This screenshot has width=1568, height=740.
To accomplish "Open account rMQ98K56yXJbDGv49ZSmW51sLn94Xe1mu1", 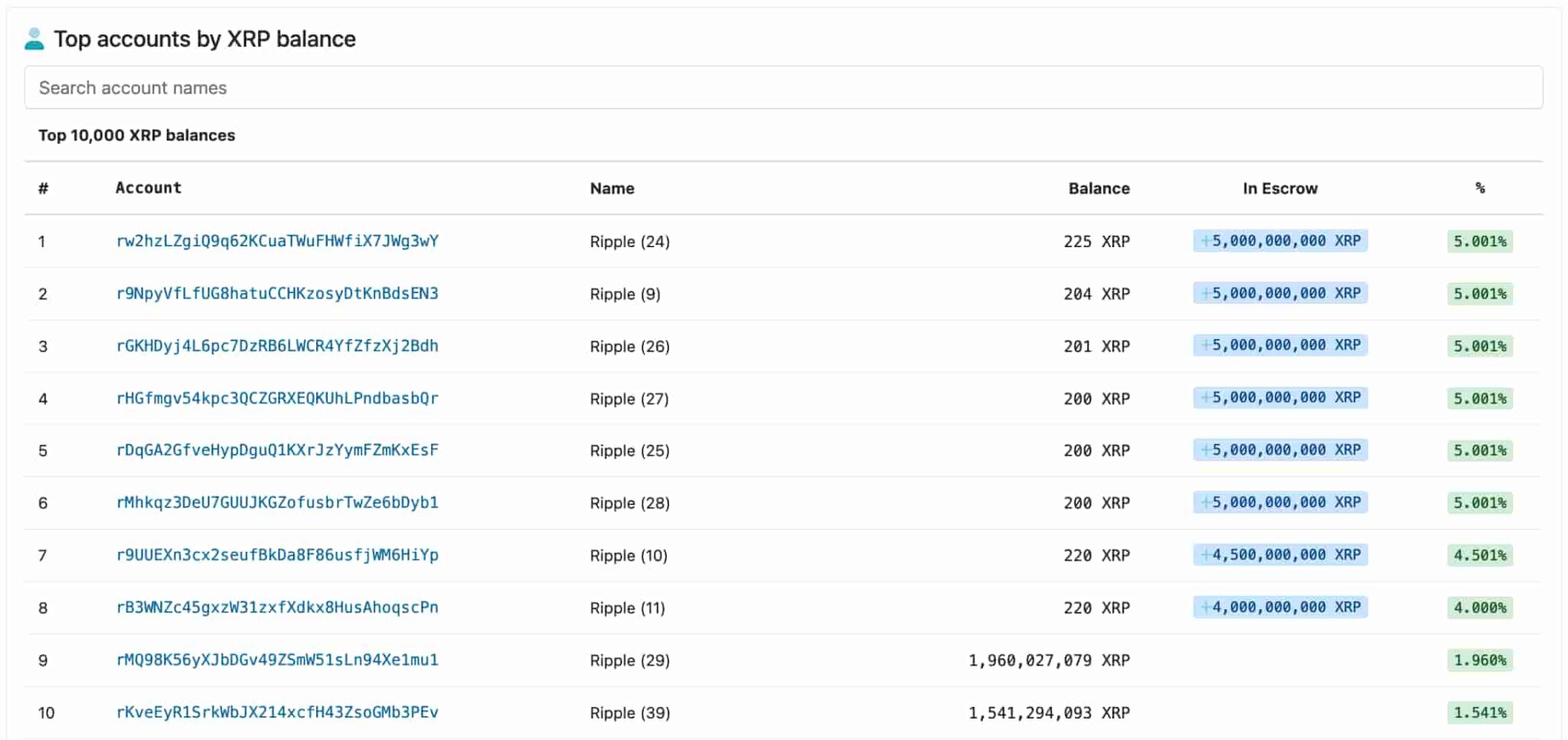I will coord(276,660).
